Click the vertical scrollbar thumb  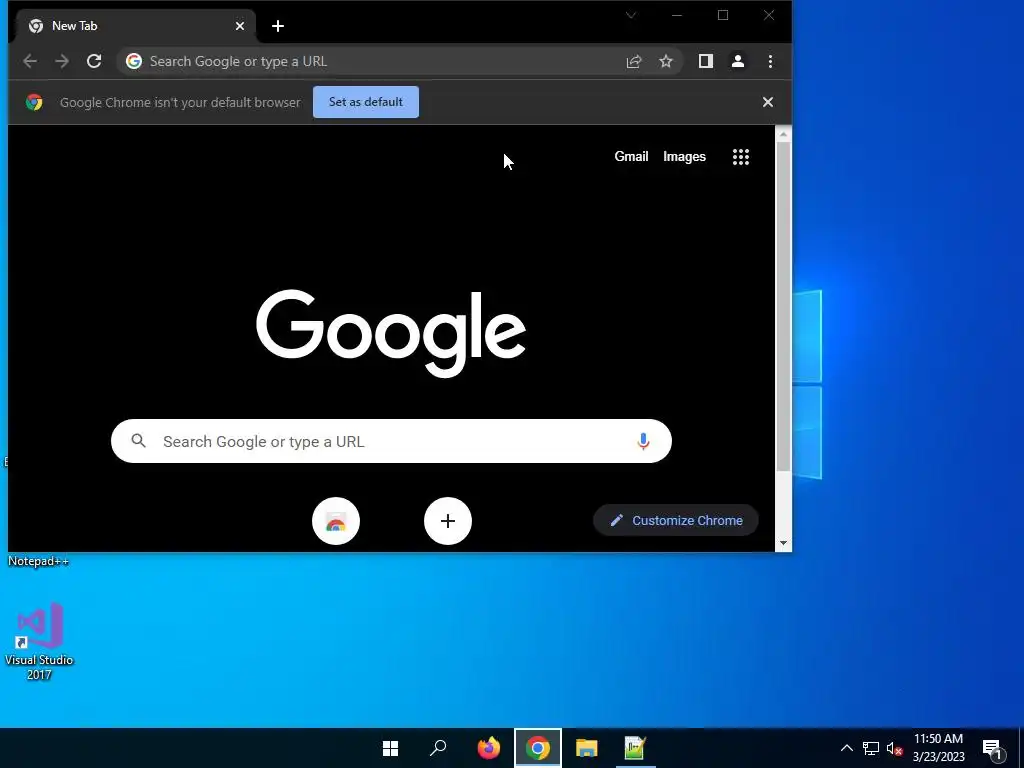click(783, 306)
